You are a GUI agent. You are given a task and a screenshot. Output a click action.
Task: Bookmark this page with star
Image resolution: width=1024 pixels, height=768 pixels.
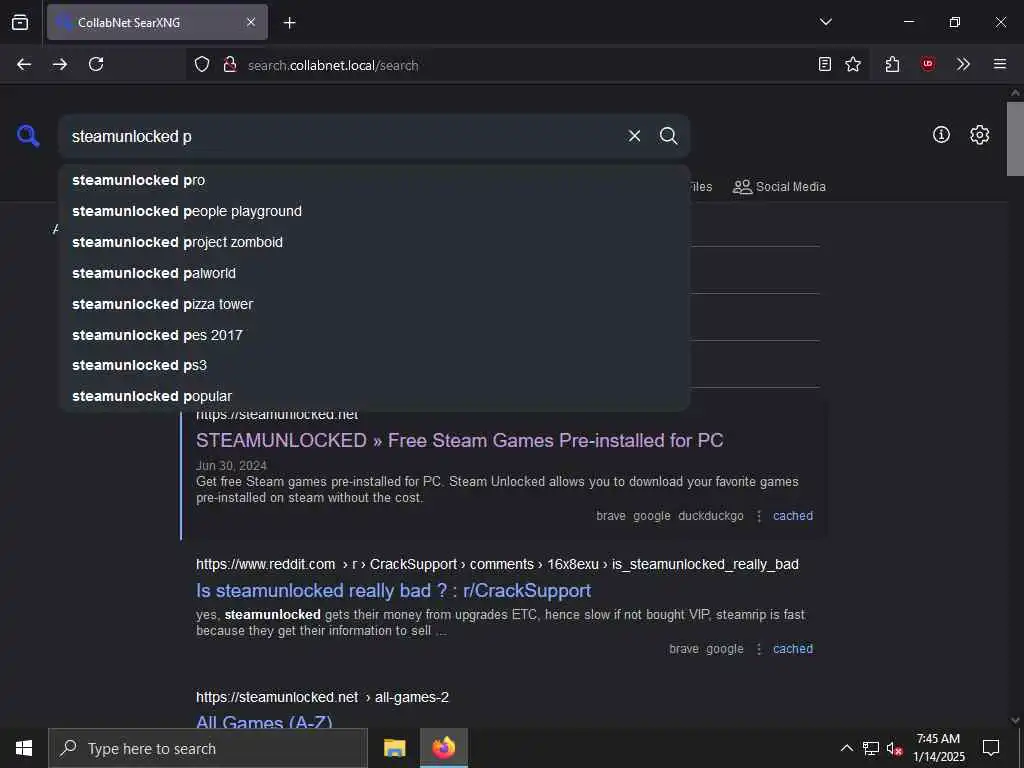click(853, 64)
